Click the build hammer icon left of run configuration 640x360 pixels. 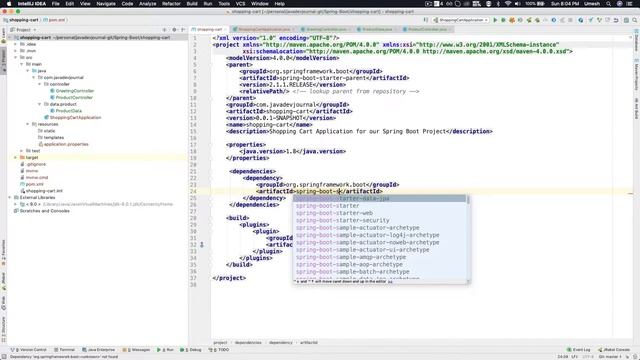[426, 20]
